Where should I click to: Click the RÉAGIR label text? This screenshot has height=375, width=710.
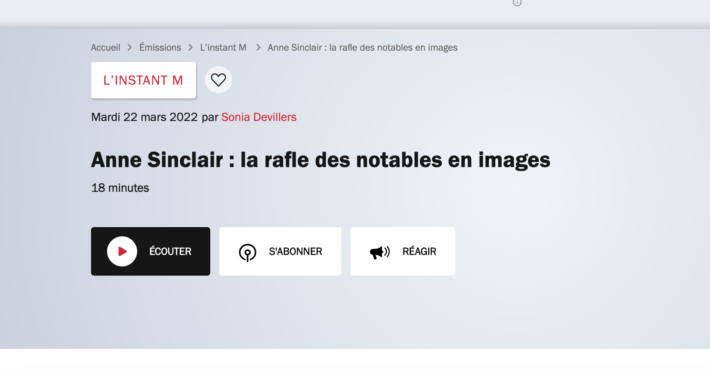click(x=419, y=251)
